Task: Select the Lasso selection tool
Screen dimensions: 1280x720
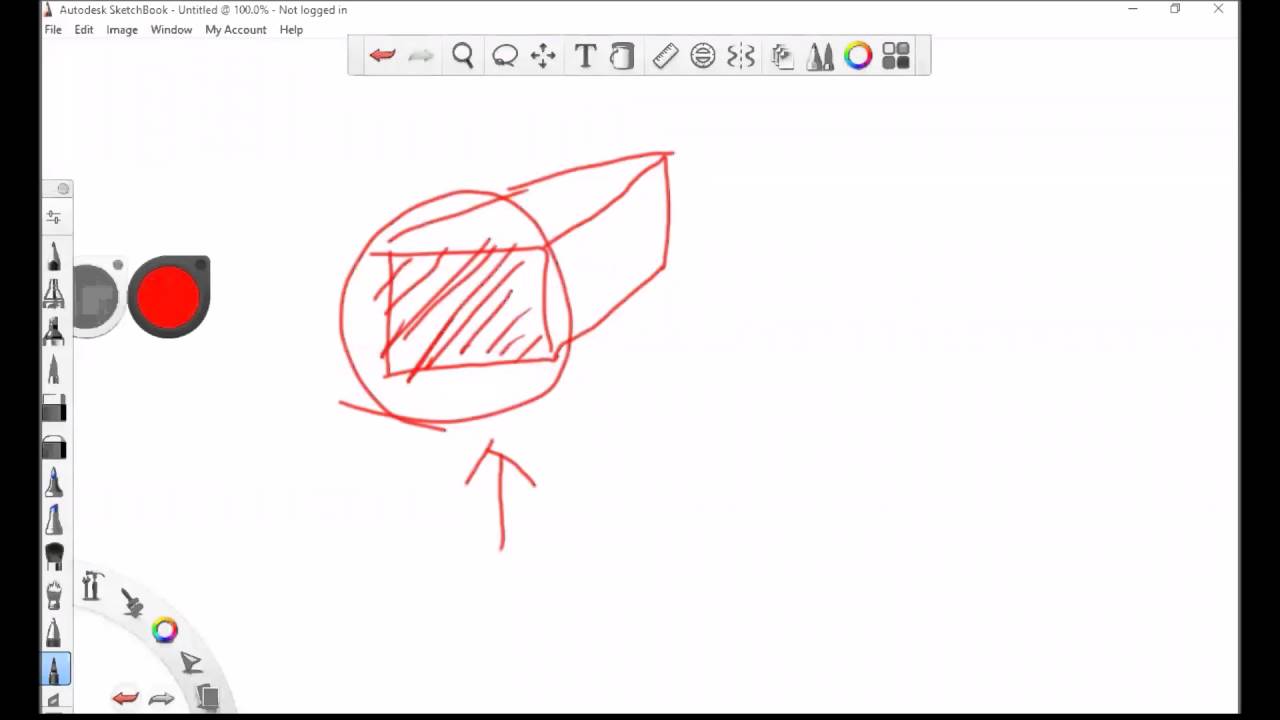Action: pyautogui.click(x=504, y=56)
